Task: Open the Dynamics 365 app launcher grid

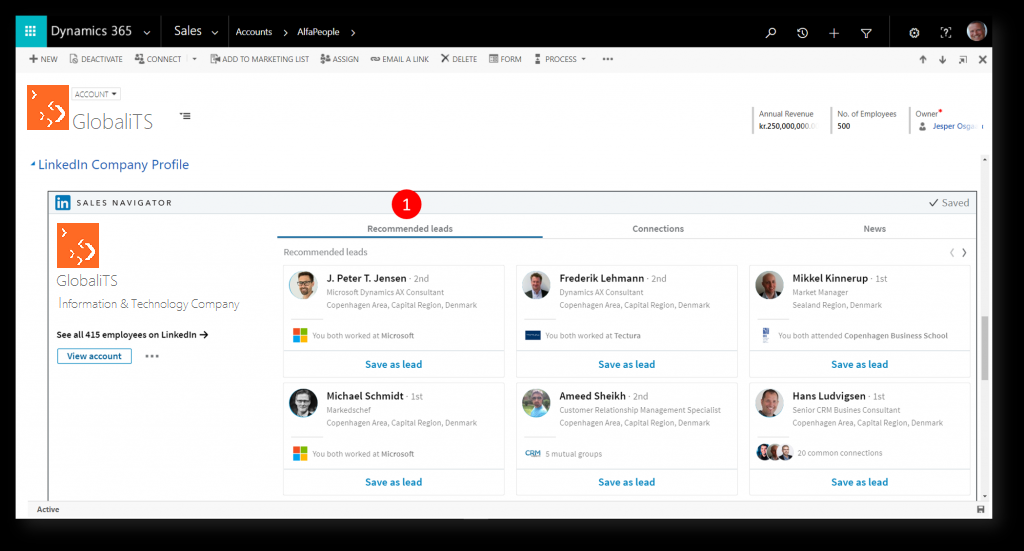Action: click(x=31, y=32)
